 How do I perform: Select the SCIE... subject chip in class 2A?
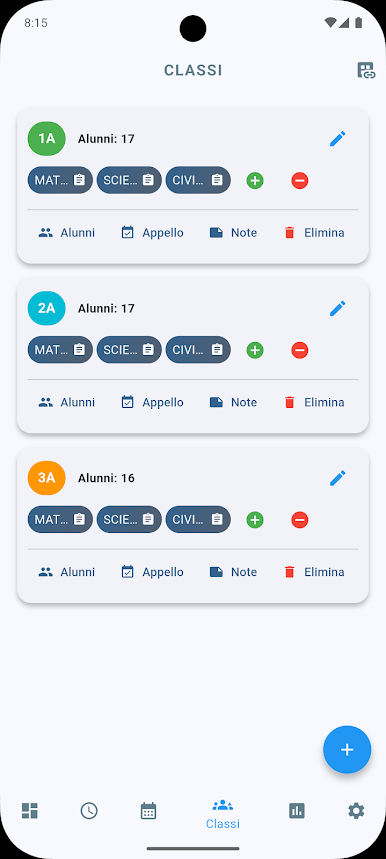point(129,350)
